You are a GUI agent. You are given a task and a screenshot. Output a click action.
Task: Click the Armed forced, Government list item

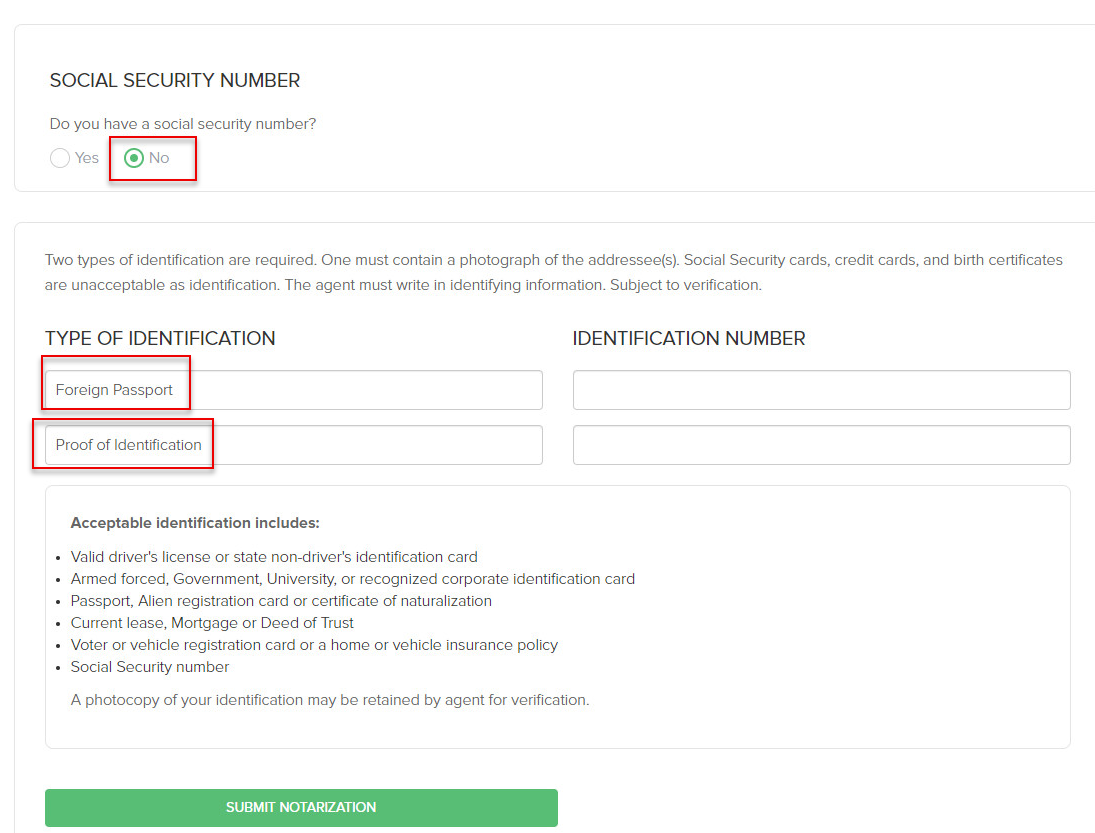point(352,579)
